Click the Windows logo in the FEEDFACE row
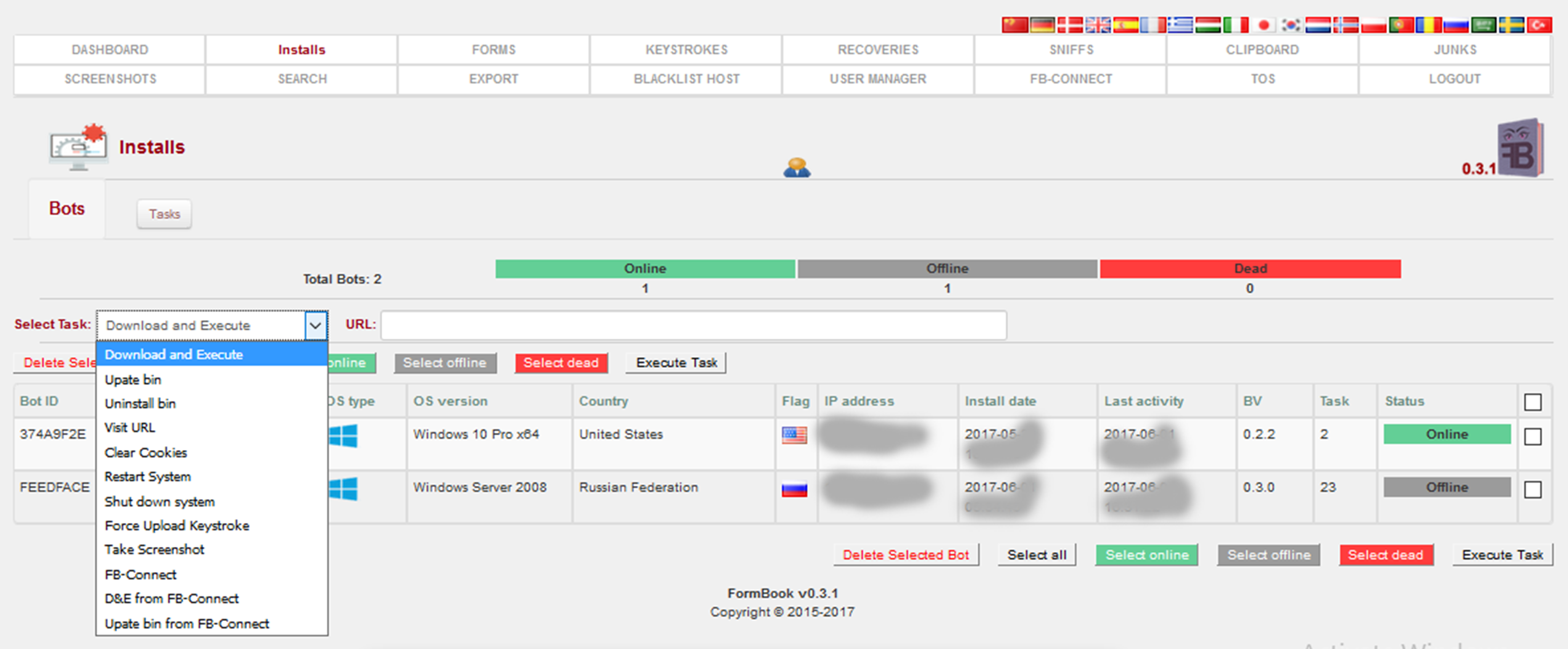 point(343,488)
